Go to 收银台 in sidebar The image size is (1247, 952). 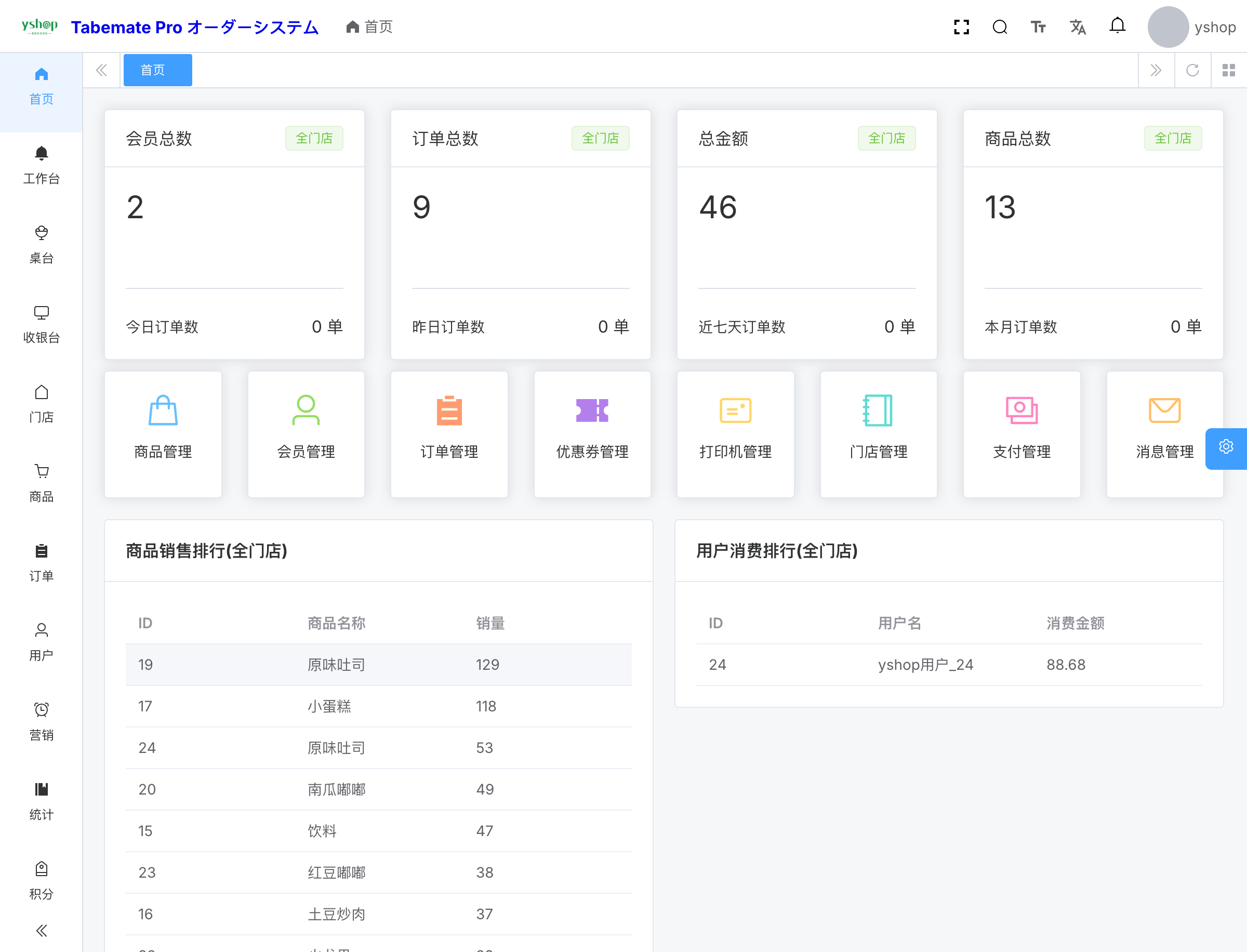42,324
